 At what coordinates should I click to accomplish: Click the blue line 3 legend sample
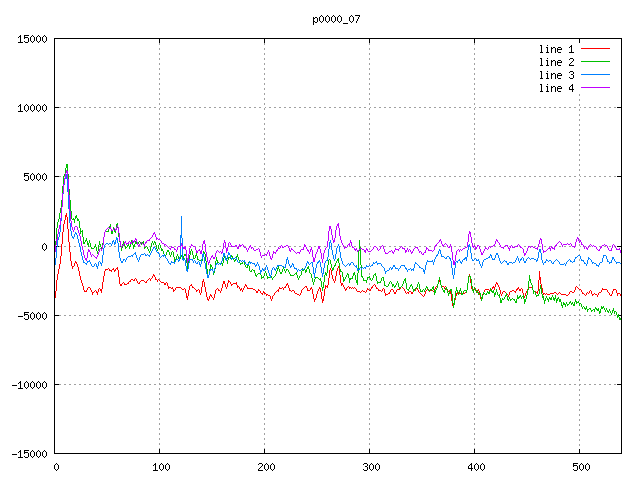click(x=596, y=75)
